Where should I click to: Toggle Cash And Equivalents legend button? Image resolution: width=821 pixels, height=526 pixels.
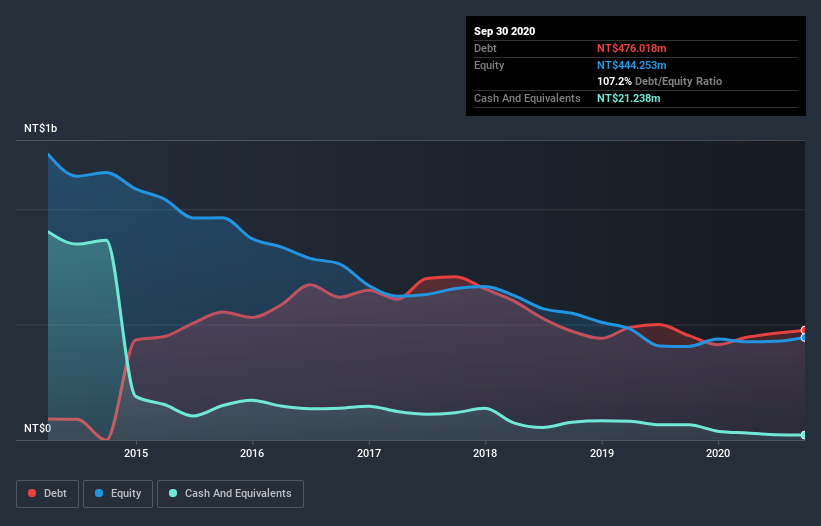[230, 494]
